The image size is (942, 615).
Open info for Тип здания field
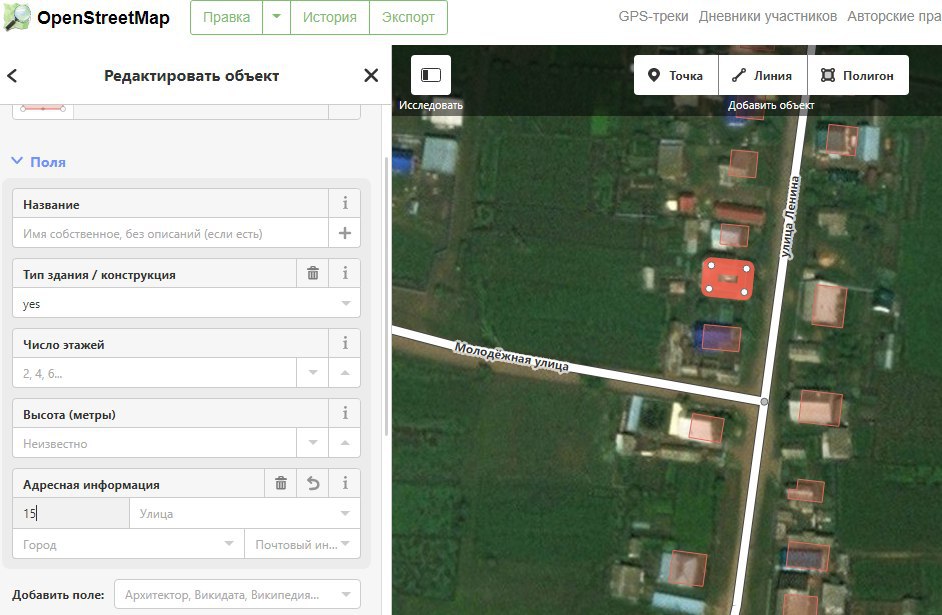(x=345, y=274)
